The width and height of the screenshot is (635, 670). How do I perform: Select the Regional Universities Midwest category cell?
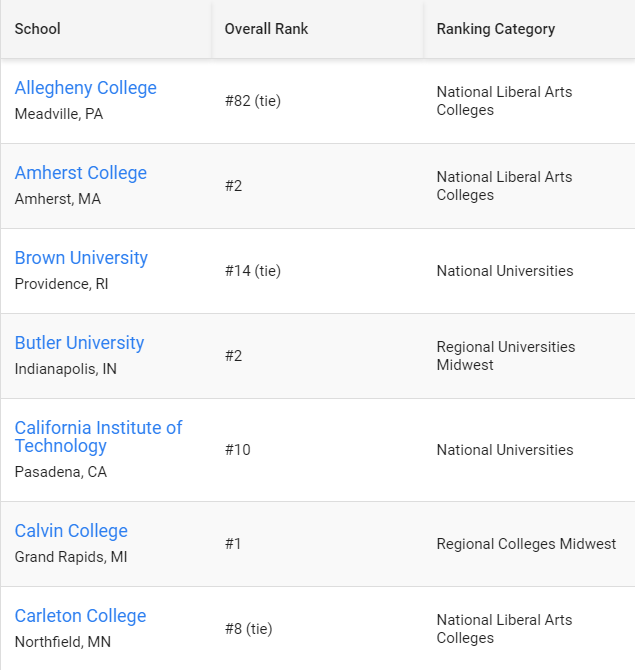pos(505,356)
